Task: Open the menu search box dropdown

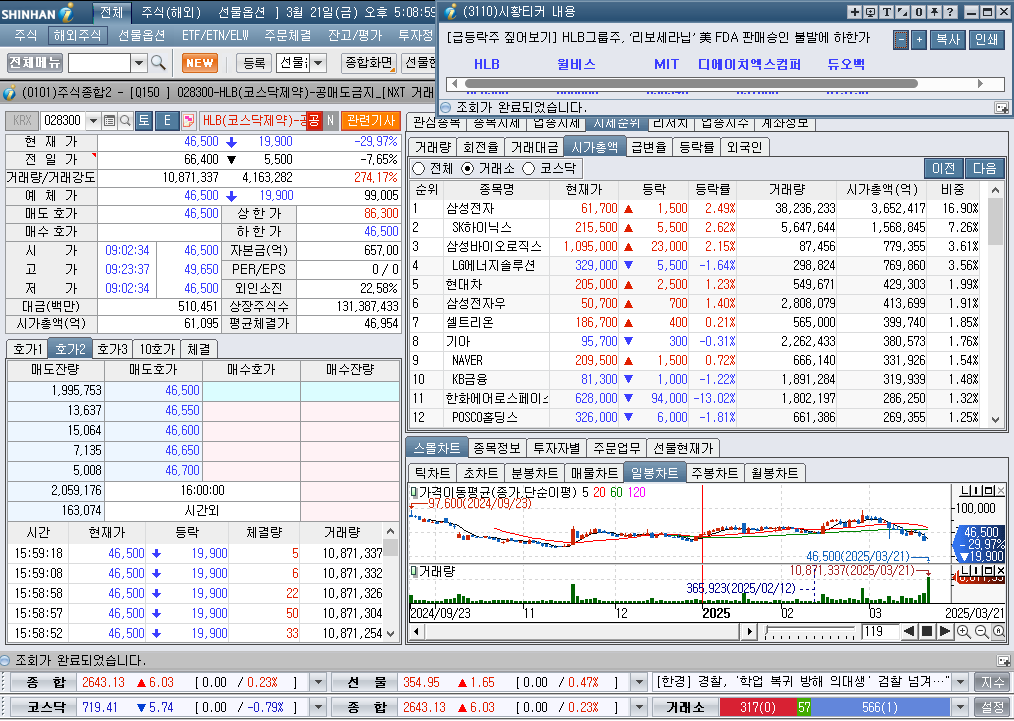Action: 138,63
